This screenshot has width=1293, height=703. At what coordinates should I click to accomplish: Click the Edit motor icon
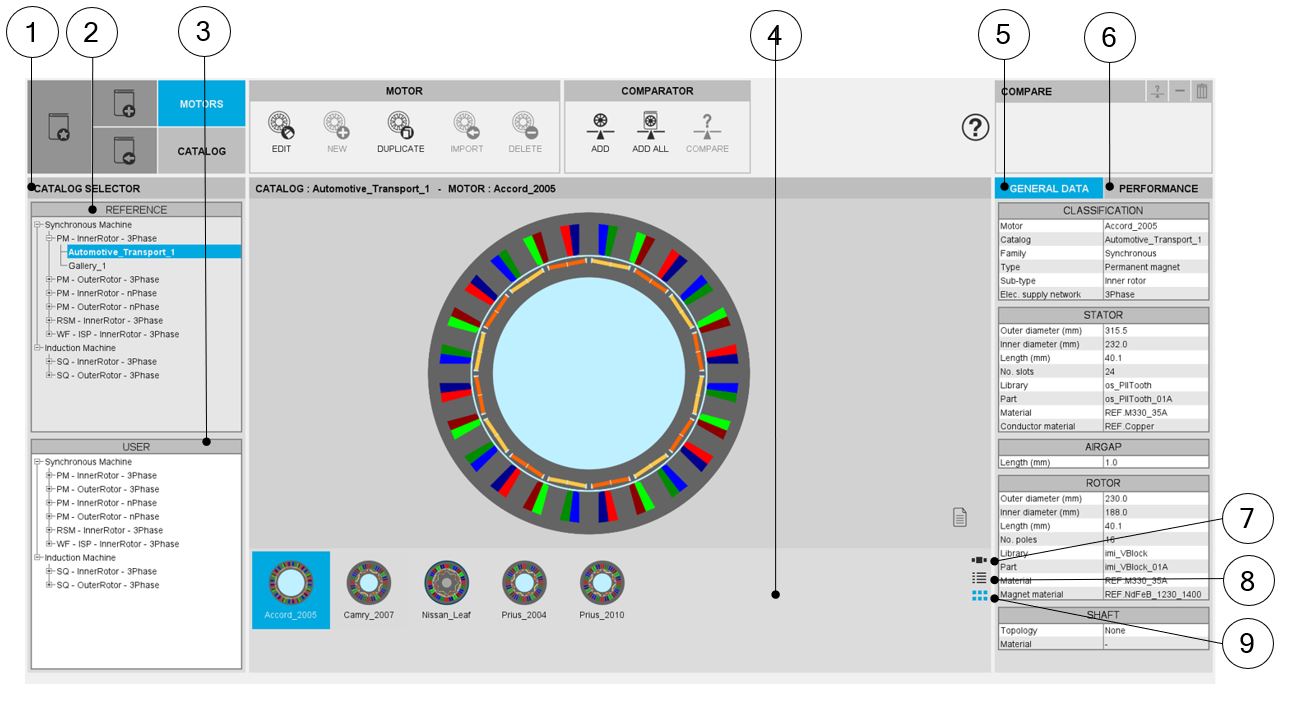[x=281, y=125]
